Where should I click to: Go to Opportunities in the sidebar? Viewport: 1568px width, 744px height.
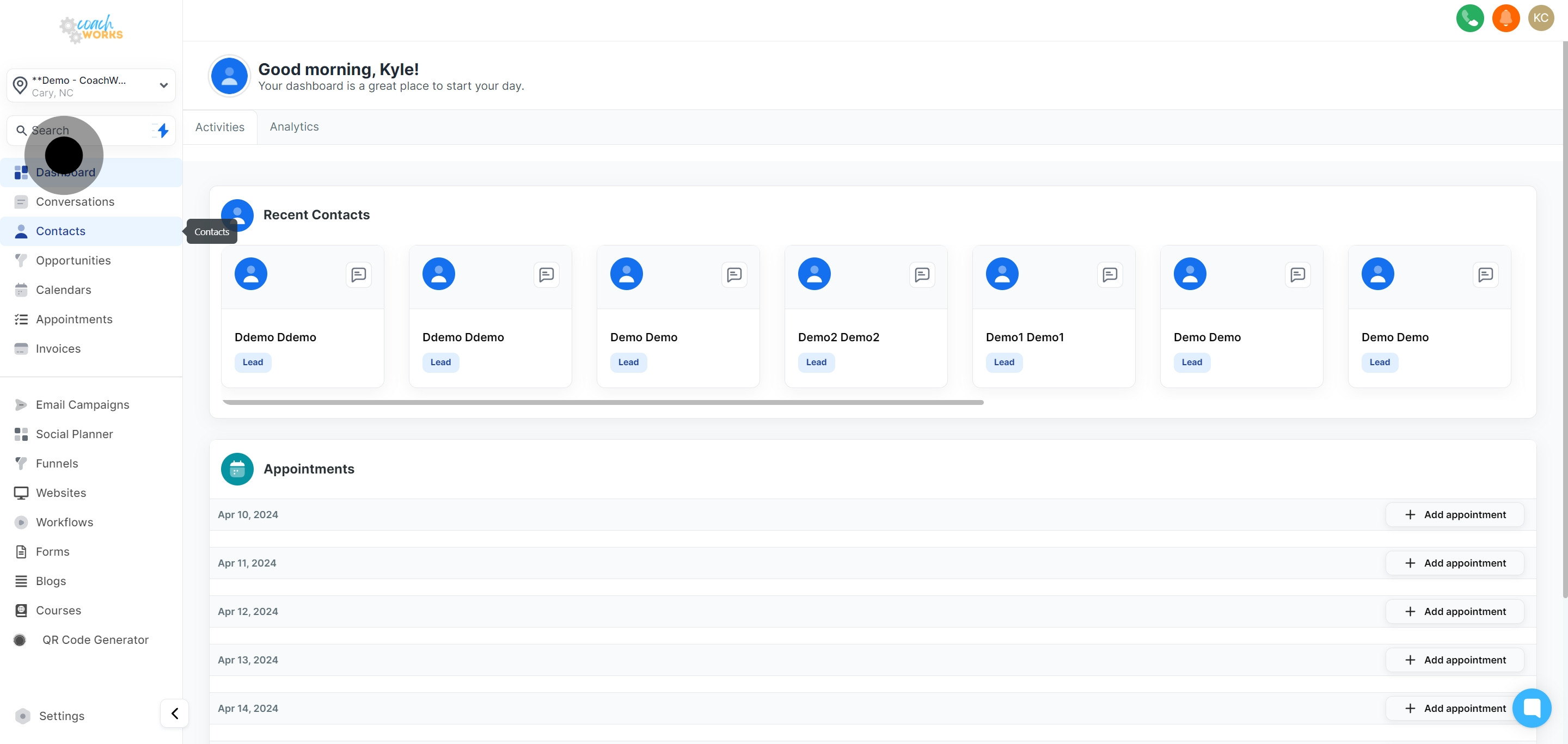point(73,260)
